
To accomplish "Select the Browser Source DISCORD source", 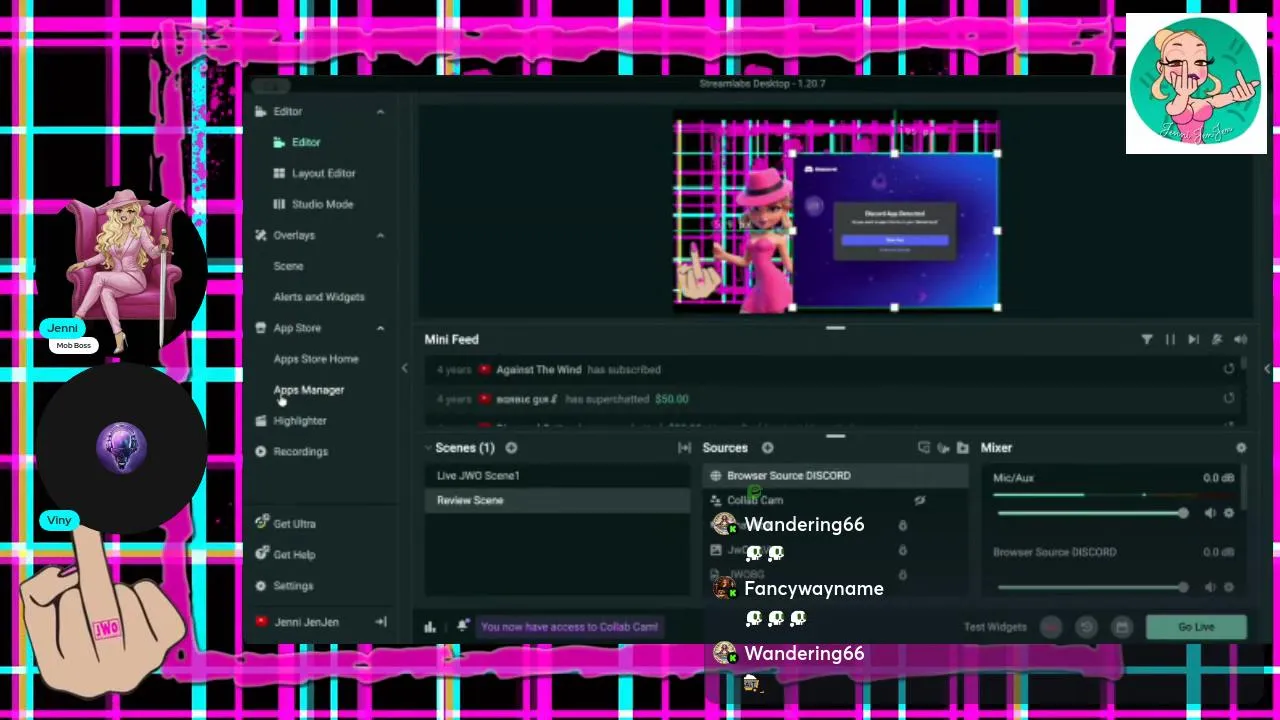I will [836, 476].
